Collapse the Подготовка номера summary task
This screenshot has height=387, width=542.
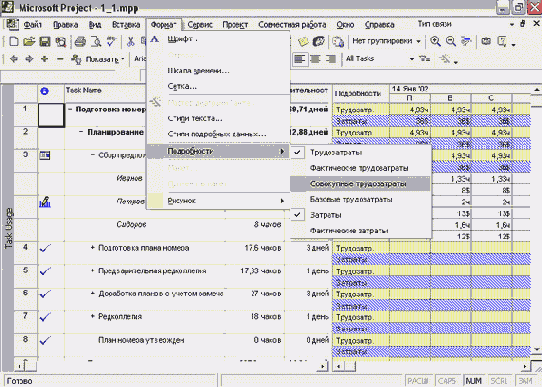click(70, 109)
